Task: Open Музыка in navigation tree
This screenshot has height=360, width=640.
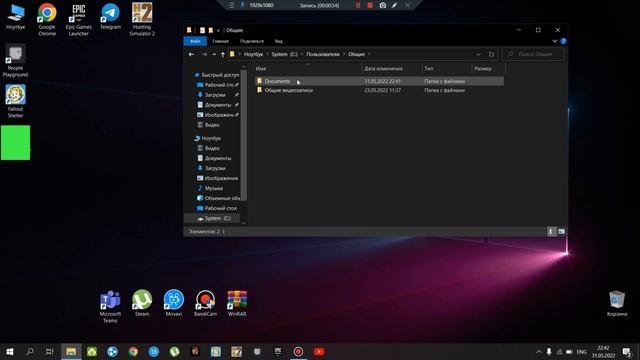Action: tap(210, 188)
